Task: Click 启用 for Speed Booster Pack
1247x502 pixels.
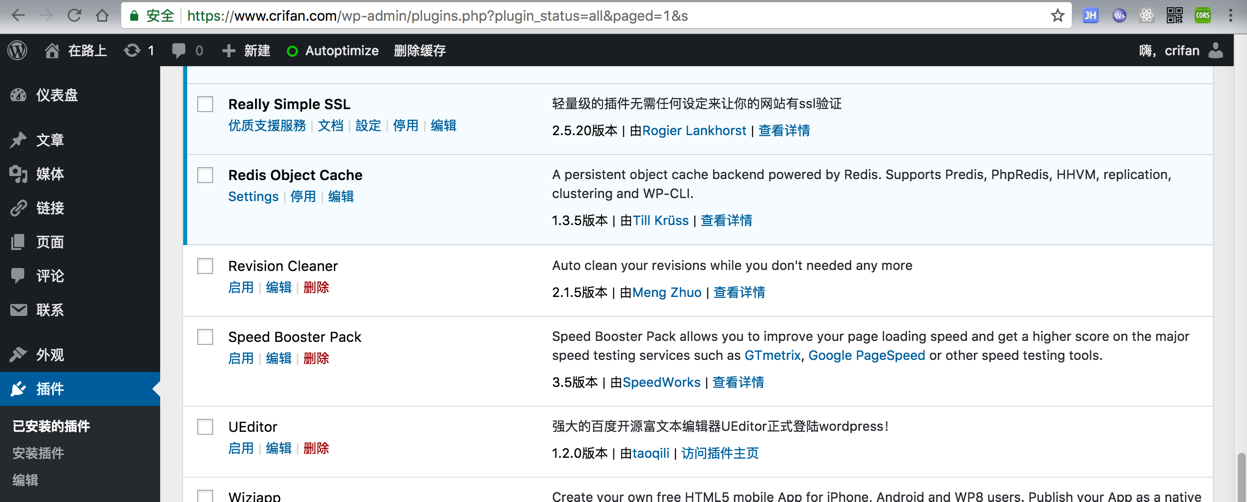Action: click(241, 359)
